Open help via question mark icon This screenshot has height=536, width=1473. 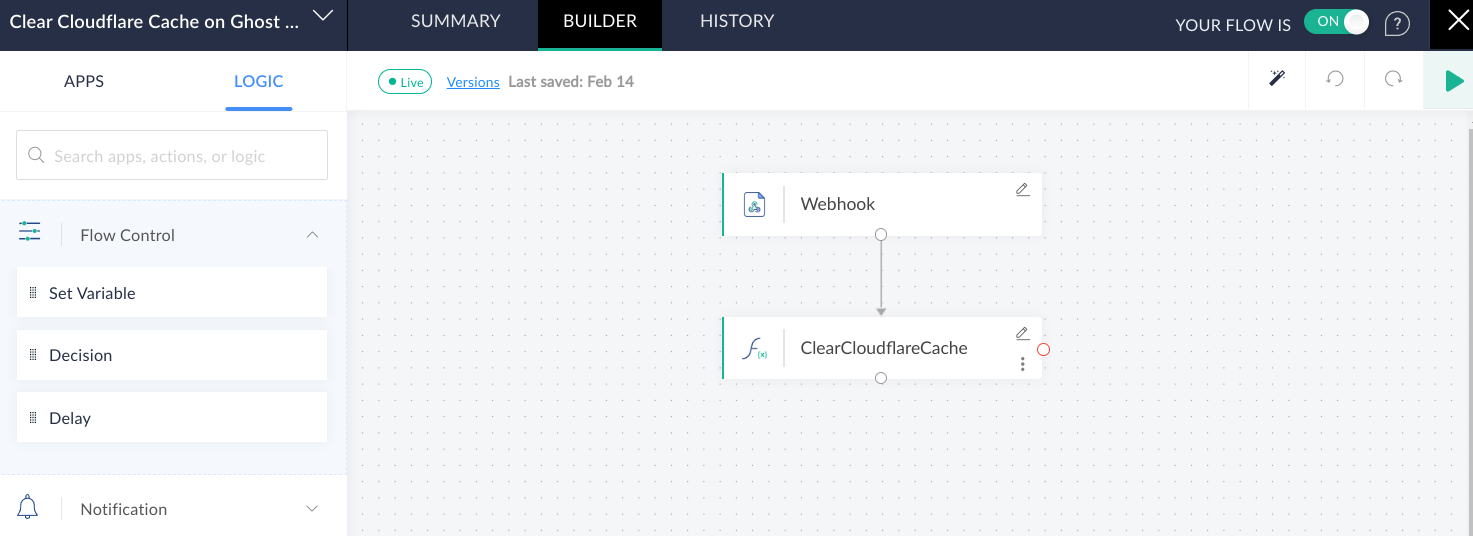(1396, 24)
